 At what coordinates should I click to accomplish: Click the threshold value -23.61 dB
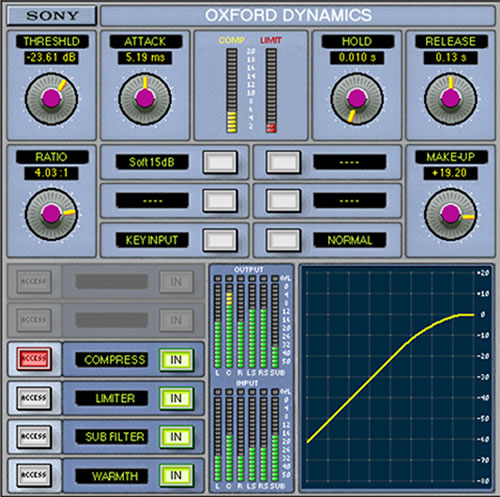(x=51, y=58)
